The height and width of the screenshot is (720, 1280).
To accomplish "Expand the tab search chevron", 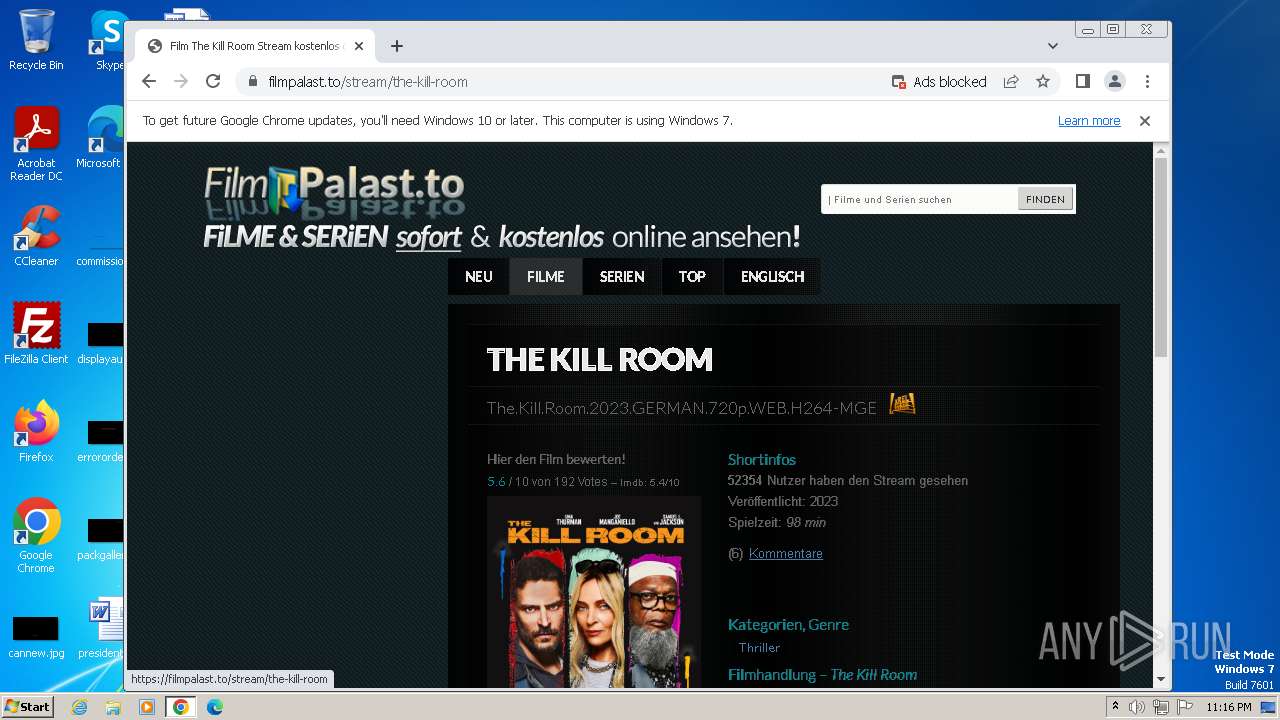I will tap(1053, 46).
